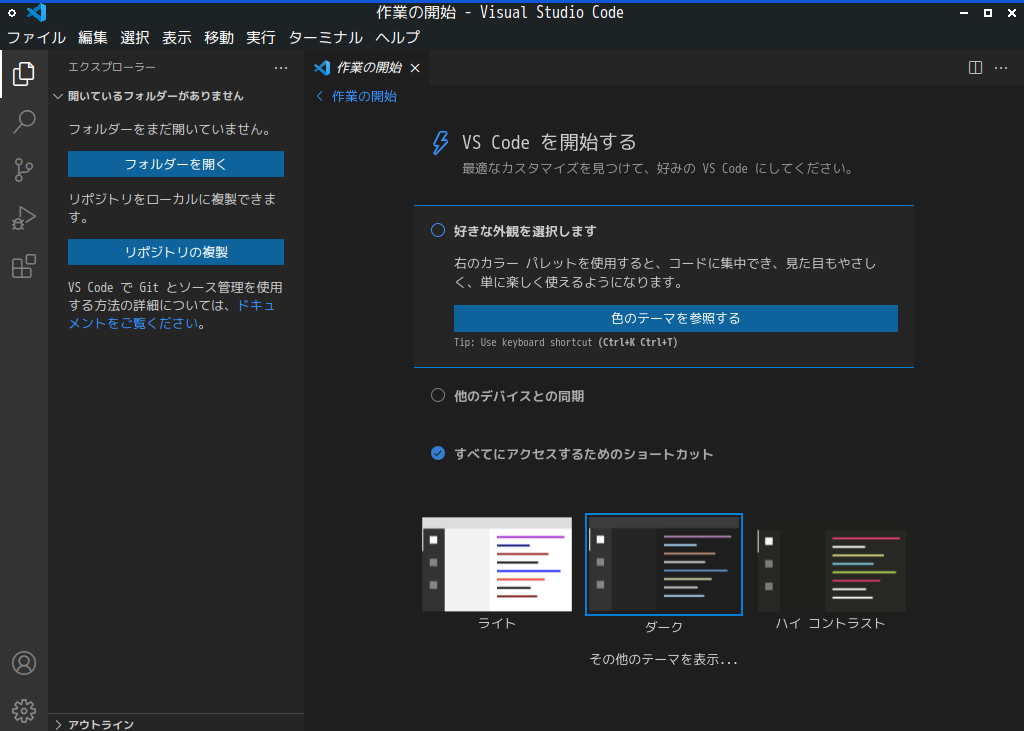The height and width of the screenshot is (731, 1024).
Task: Click the すべてにアクセスするためのショートカット step title
Action: [x=583, y=454]
